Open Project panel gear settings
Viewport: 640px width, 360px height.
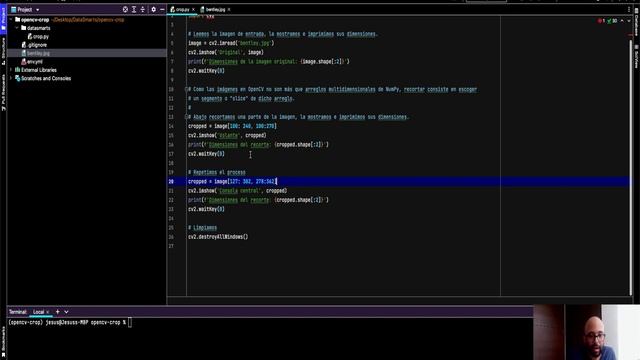coord(153,9)
